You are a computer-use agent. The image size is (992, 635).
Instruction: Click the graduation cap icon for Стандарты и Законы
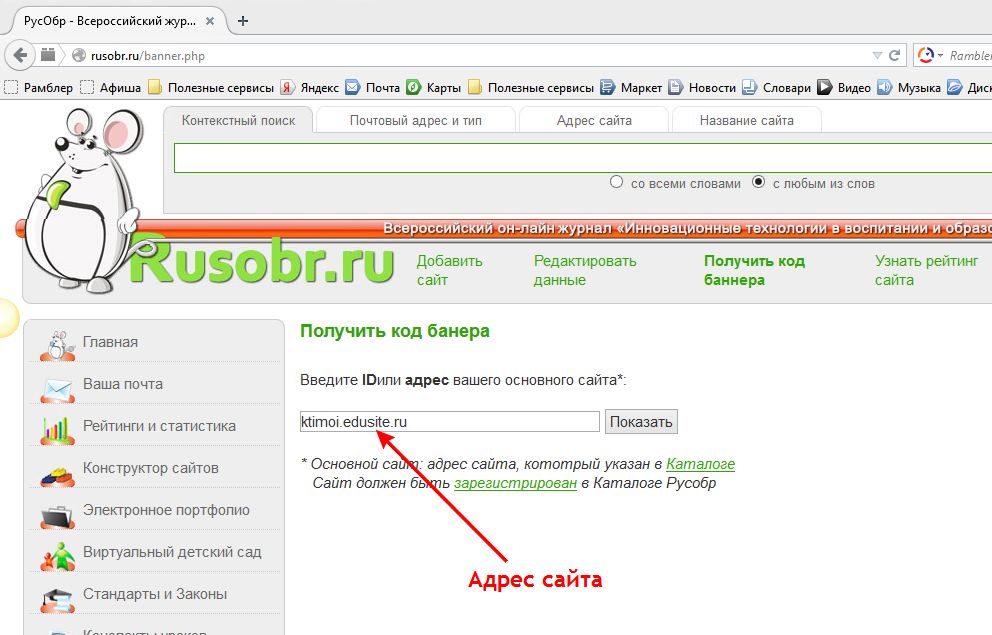point(57,597)
